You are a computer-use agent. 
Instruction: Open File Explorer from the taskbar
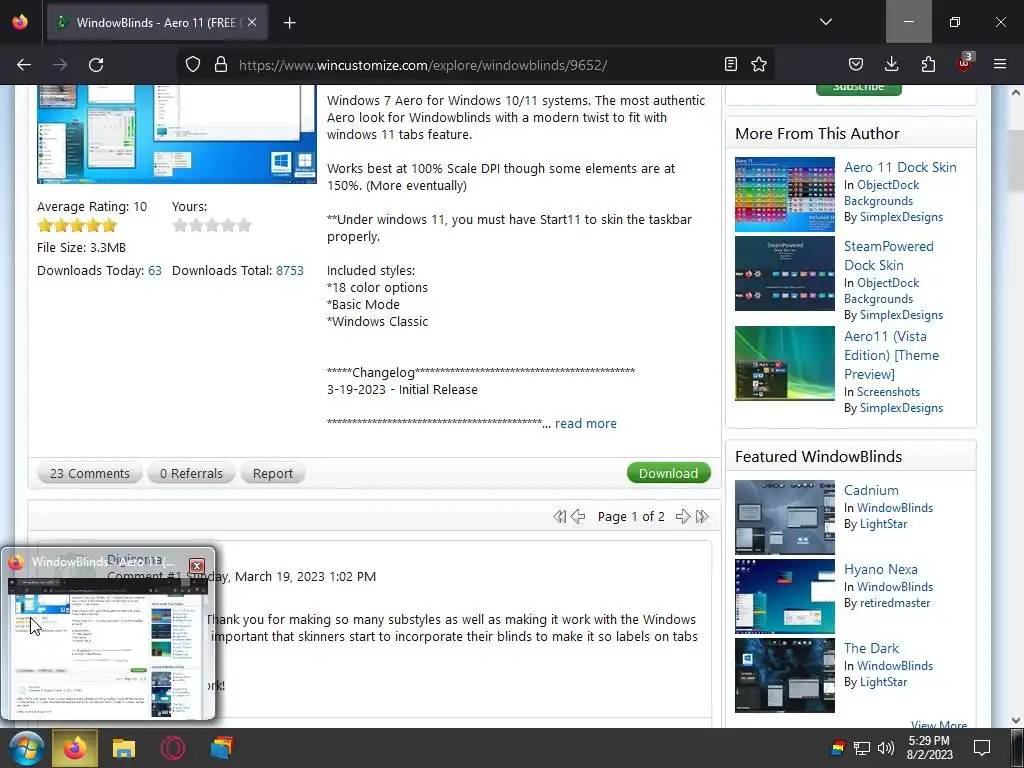pos(123,748)
